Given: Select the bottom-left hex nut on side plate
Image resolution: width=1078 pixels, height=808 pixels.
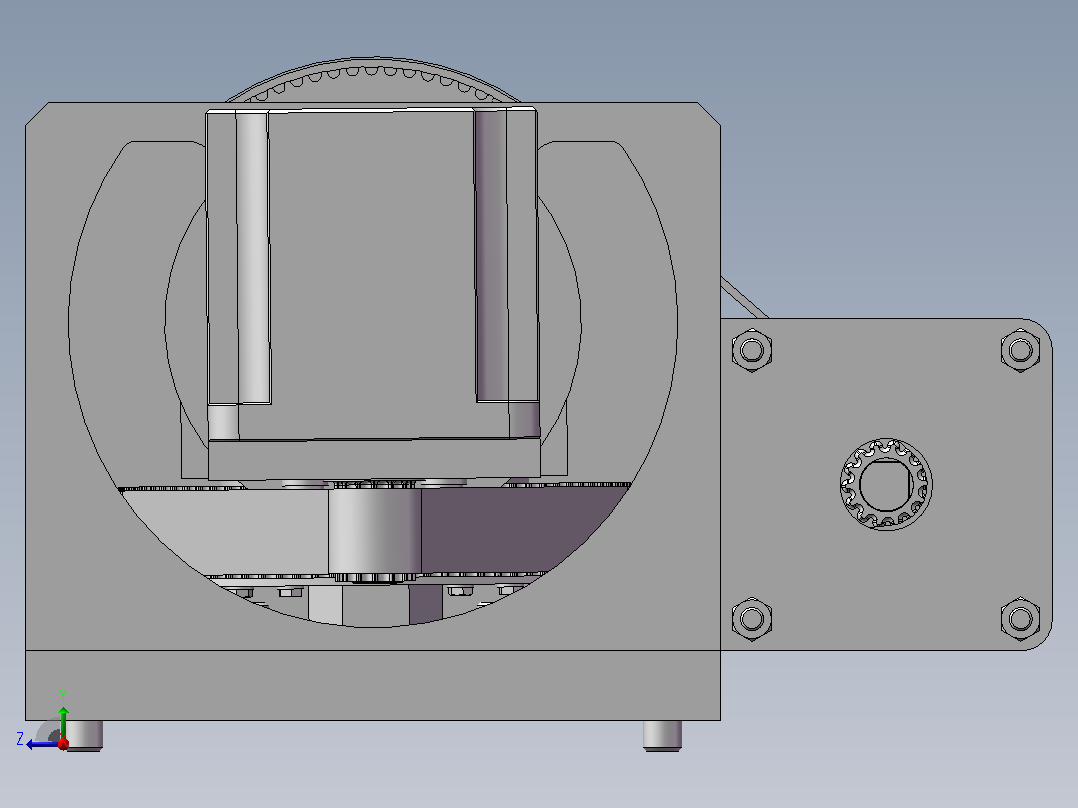Looking at the screenshot, I should (751, 619).
